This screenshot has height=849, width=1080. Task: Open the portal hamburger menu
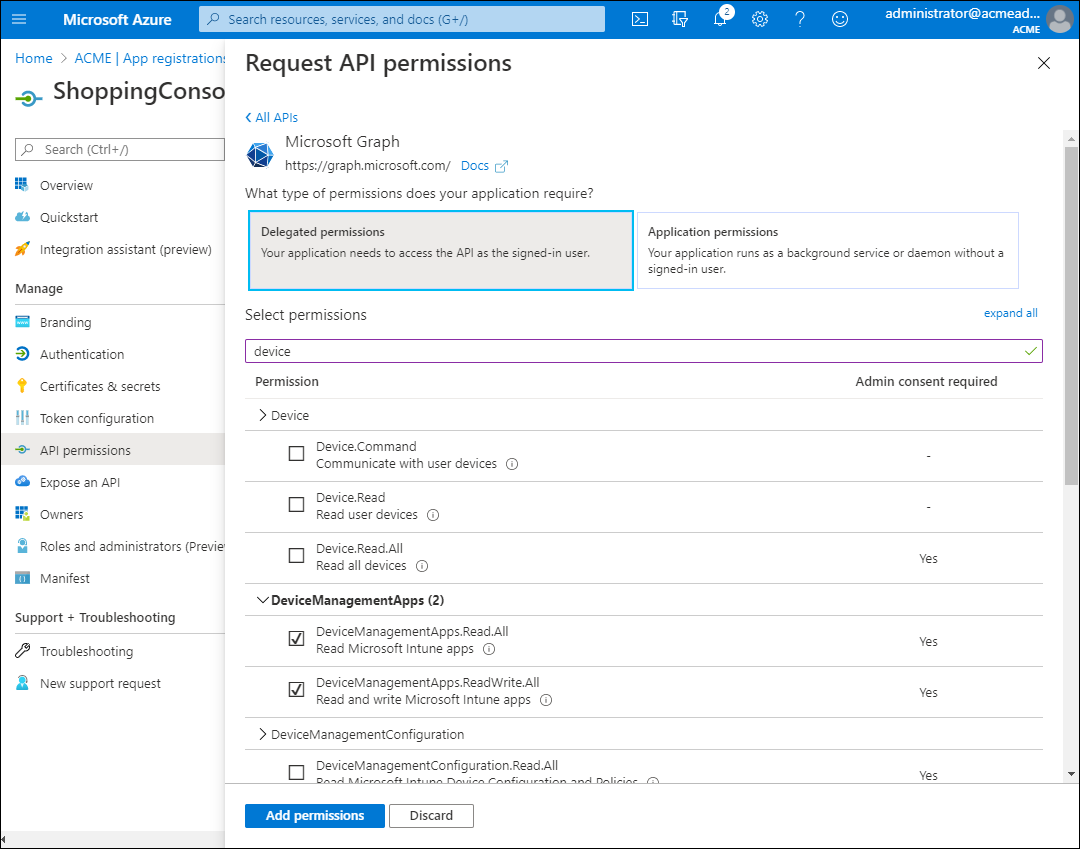pyautogui.click(x=19, y=19)
